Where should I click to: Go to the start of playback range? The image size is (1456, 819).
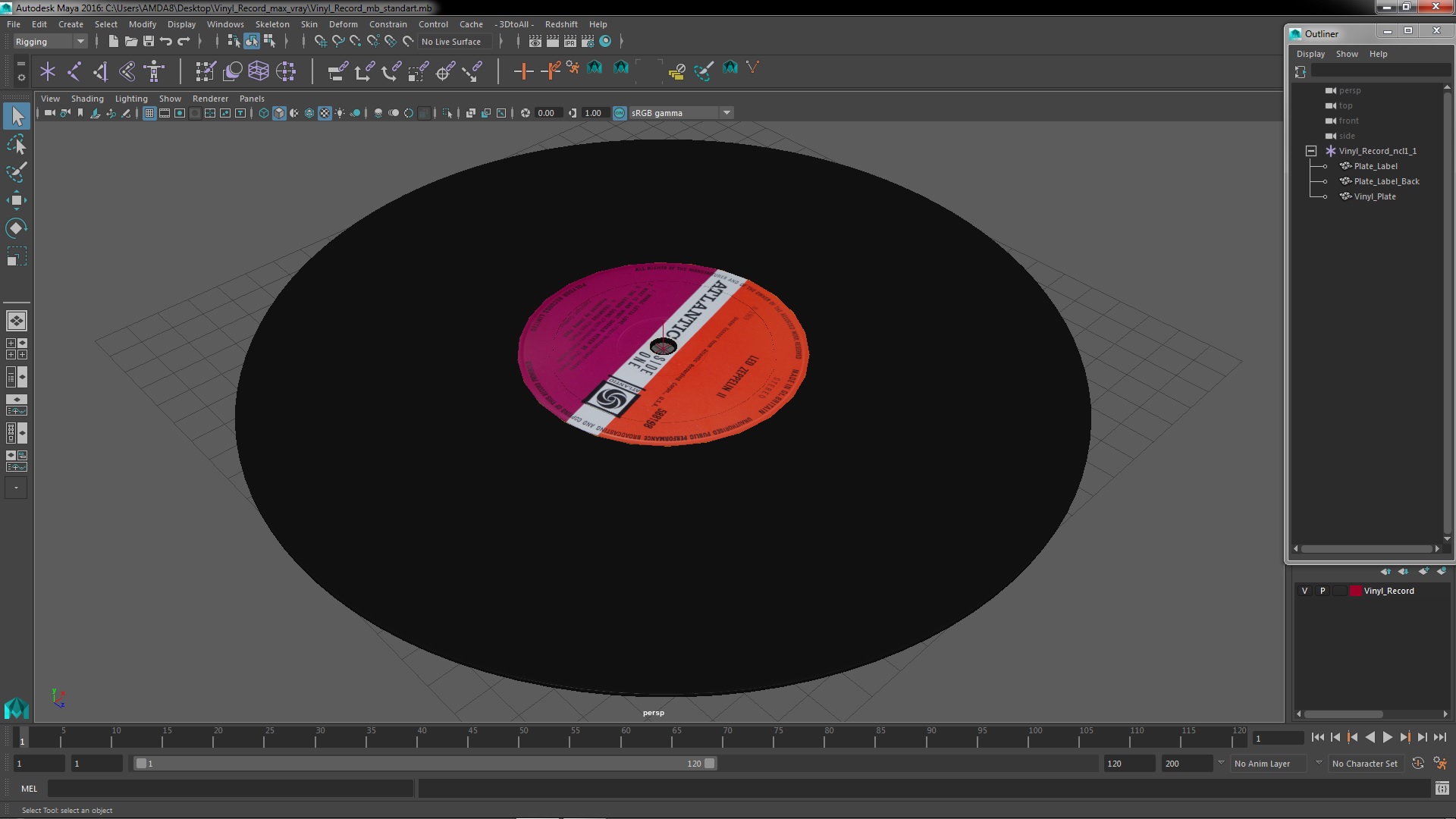point(1317,737)
